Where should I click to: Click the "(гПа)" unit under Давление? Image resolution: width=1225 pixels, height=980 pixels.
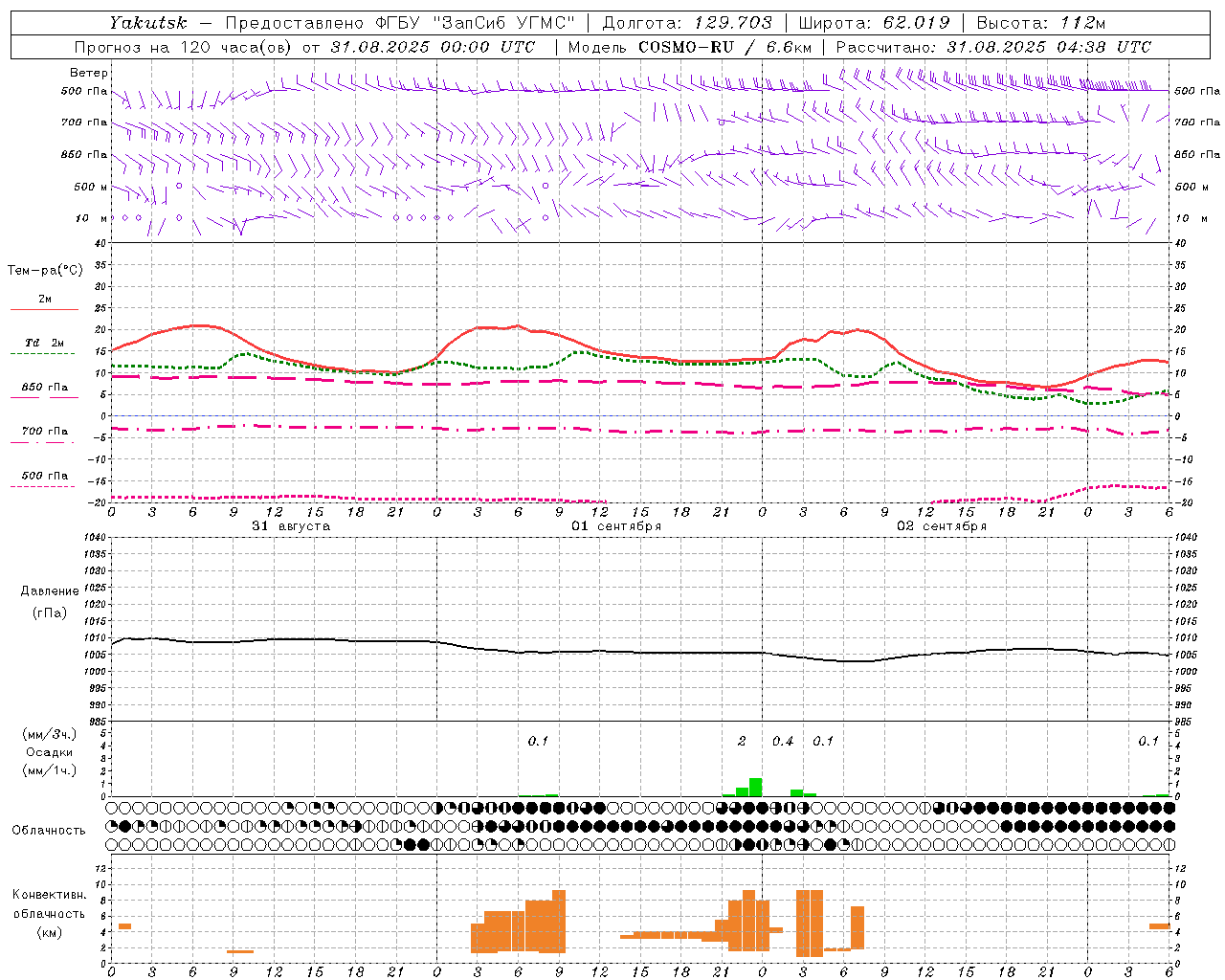(x=49, y=613)
